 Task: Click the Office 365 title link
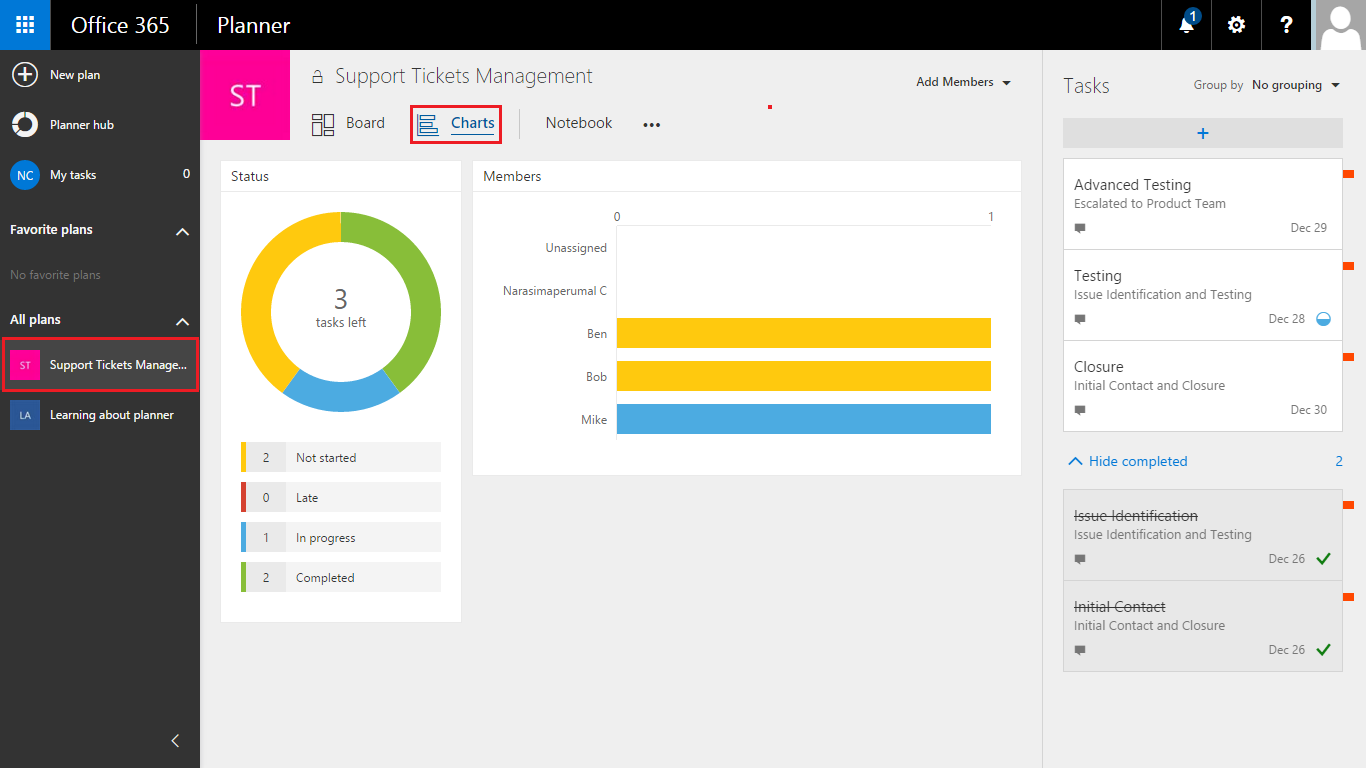point(120,25)
